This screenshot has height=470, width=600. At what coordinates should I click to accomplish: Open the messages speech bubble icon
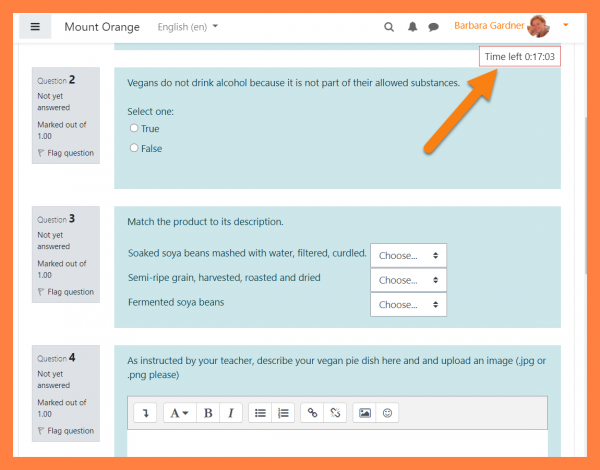(433, 27)
